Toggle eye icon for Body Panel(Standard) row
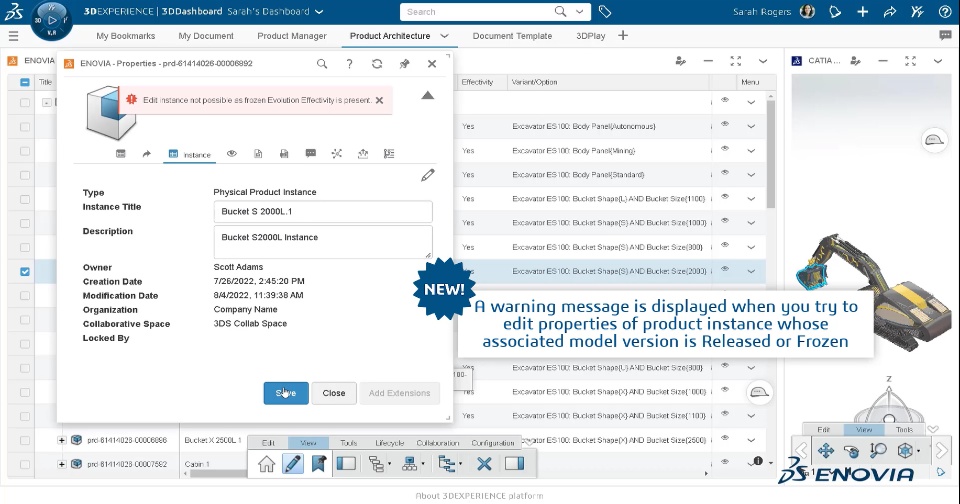960x504 pixels. [725, 173]
